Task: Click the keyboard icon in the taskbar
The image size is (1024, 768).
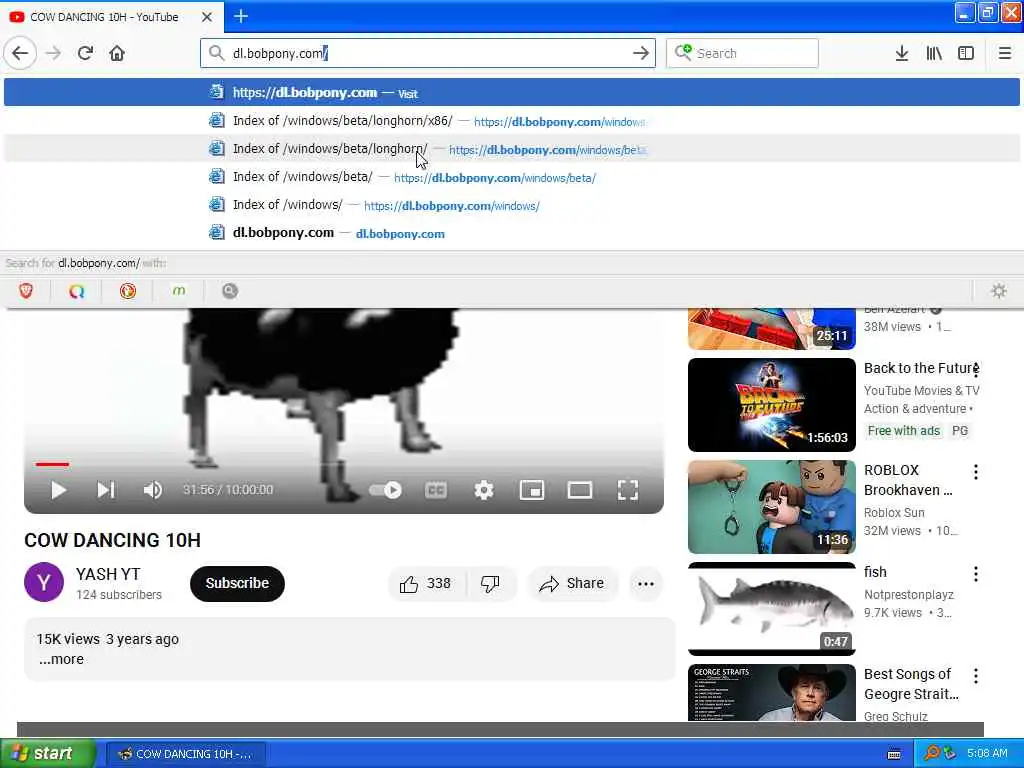Action: coord(894,754)
